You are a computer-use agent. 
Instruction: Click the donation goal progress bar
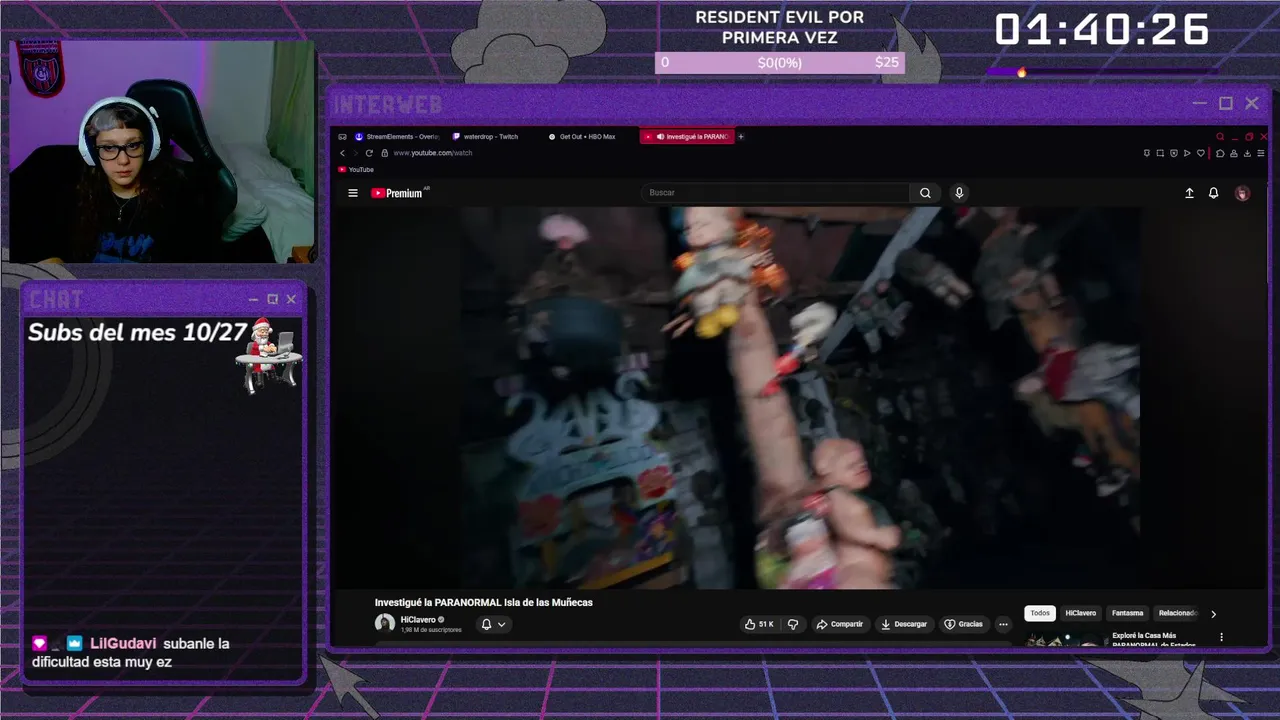780,62
